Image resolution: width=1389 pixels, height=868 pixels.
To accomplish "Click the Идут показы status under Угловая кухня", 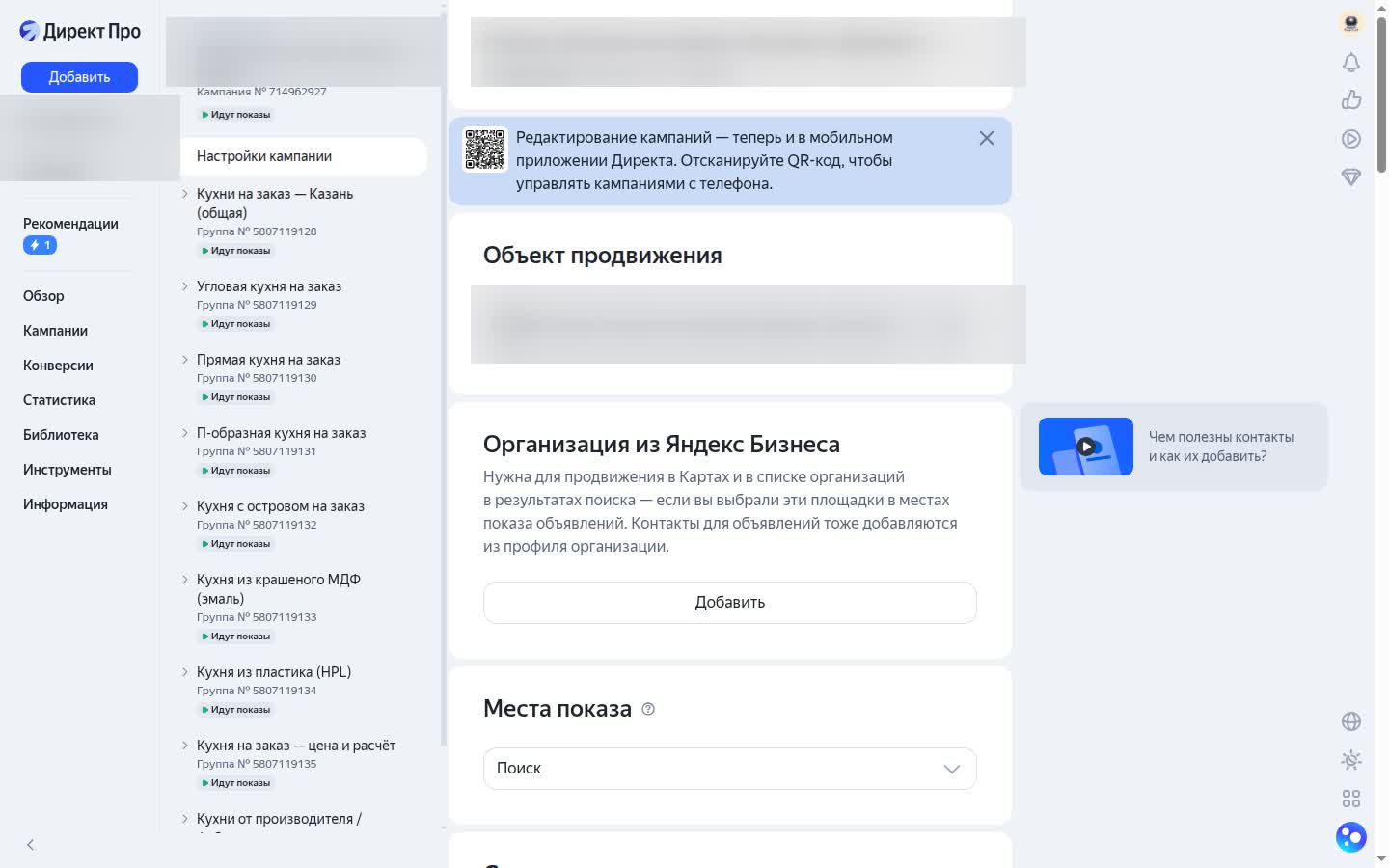I will (236, 324).
